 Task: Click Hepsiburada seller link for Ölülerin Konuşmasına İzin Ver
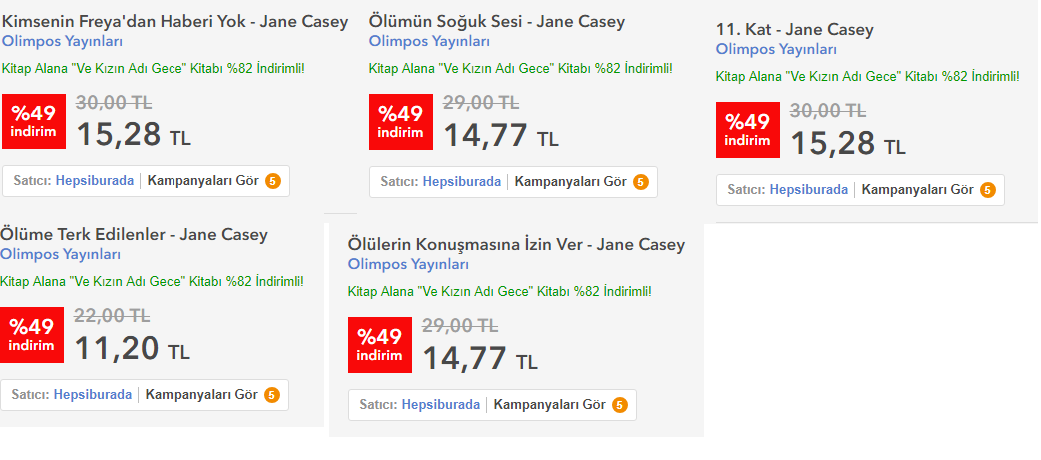pyautogui.click(x=441, y=404)
